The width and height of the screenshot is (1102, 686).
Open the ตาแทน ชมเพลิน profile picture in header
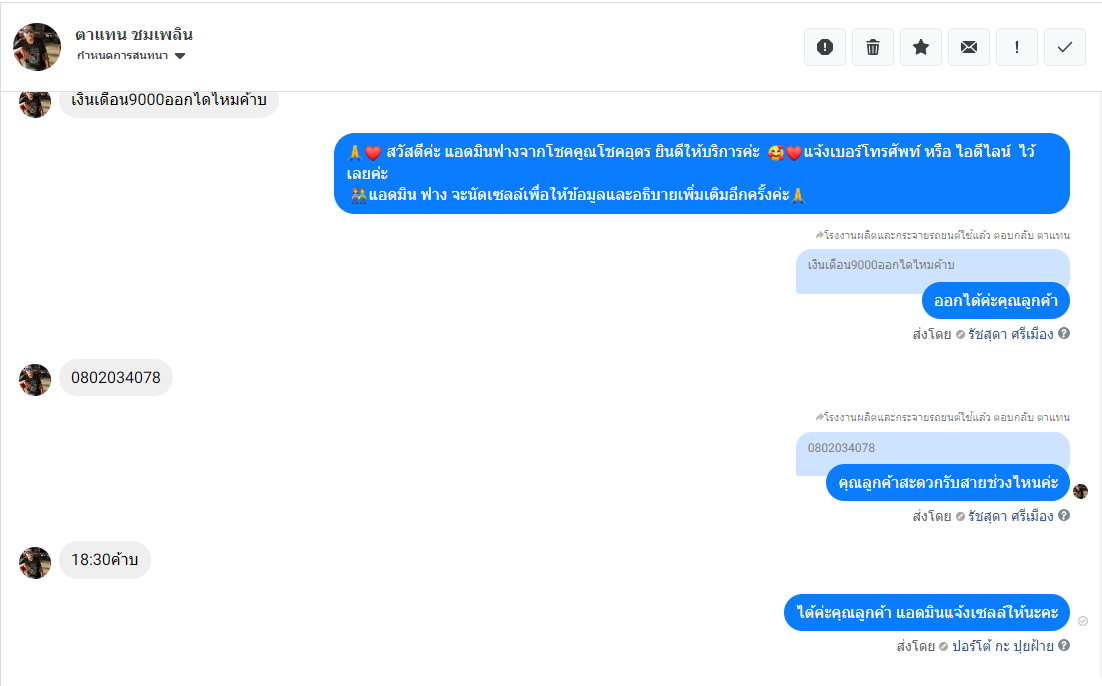tap(37, 47)
